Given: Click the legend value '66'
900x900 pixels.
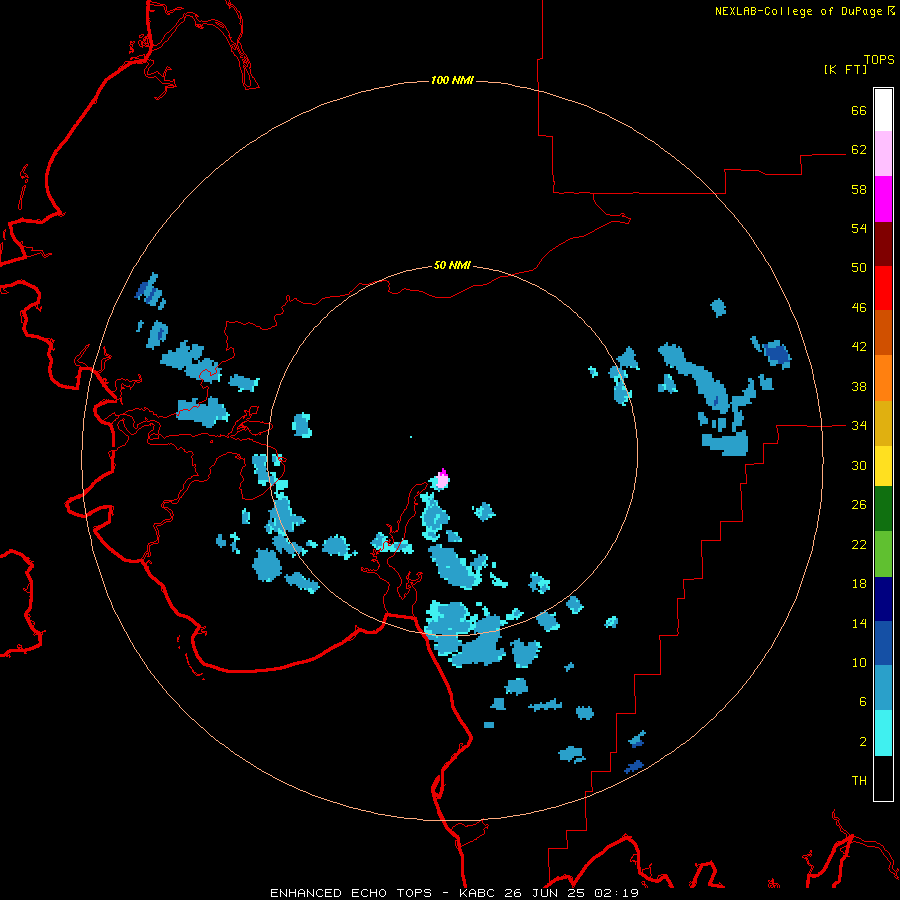Looking at the screenshot, I should [x=859, y=110].
